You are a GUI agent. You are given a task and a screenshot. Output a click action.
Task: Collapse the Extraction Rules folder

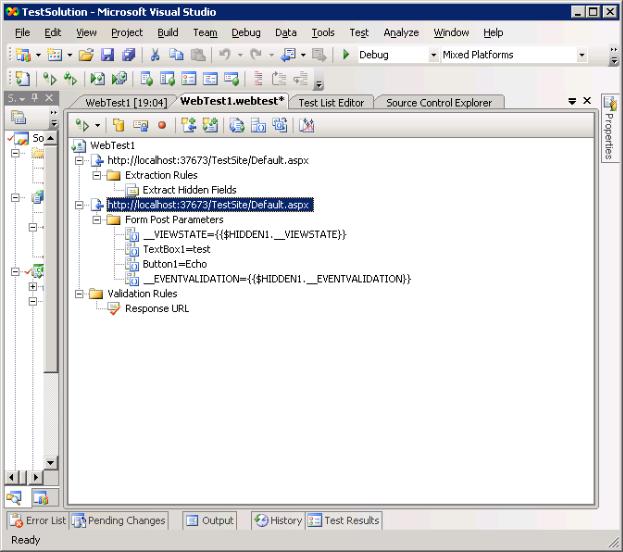point(97,175)
